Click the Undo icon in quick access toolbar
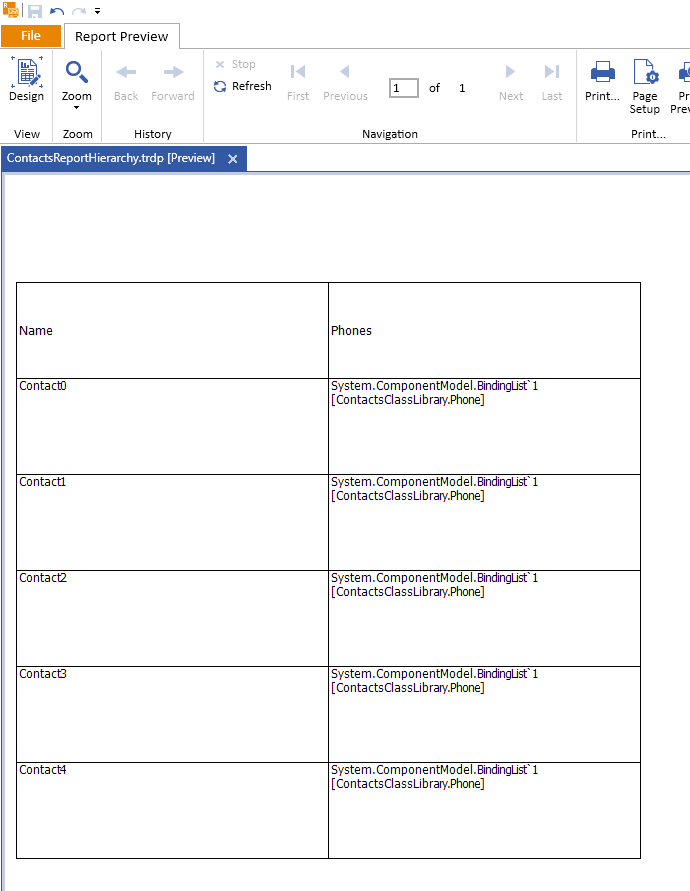The width and height of the screenshot is (690, 891). point(56,11)
